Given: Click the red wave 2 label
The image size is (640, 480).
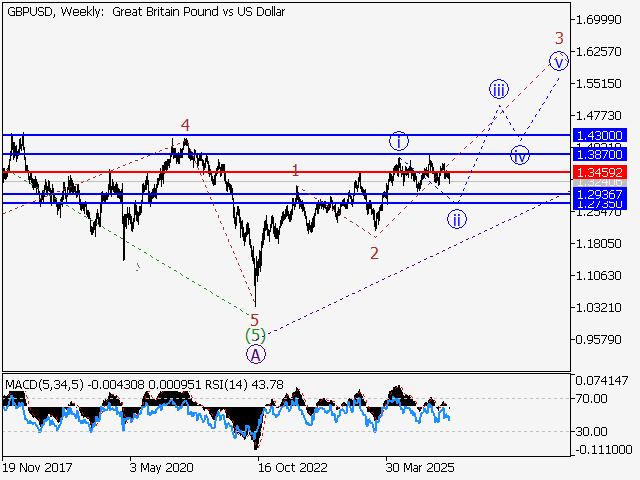Looking at the screenshot, I should coord(374,253).
